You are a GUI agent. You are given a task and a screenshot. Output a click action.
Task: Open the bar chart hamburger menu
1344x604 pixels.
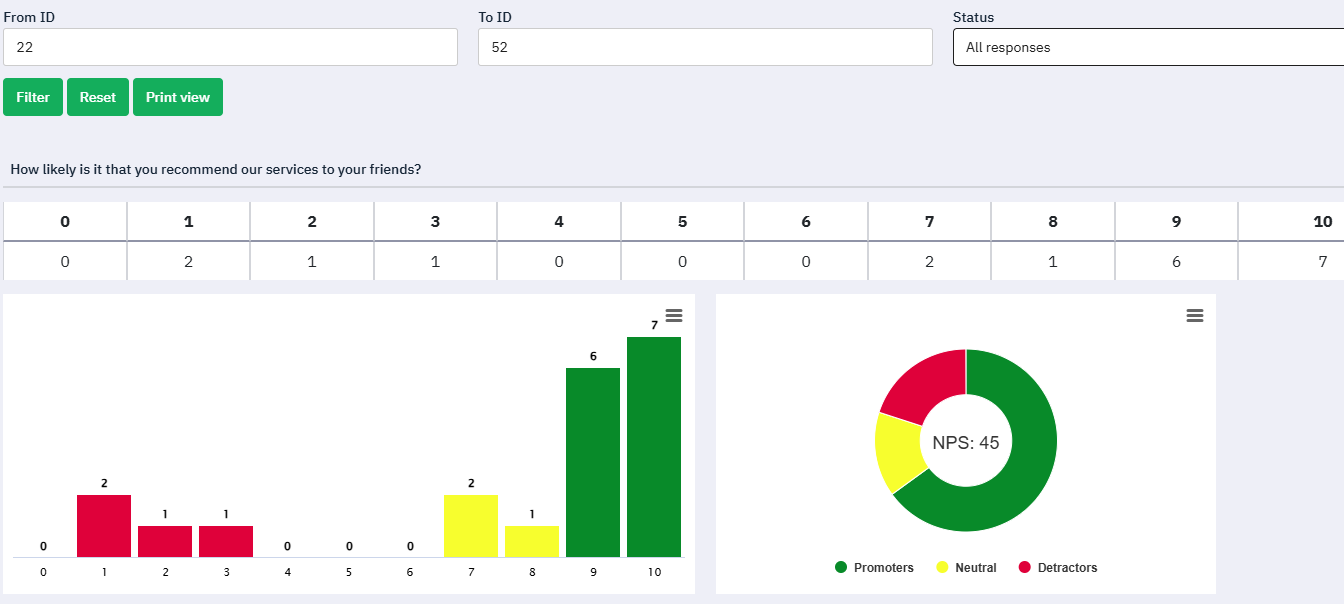pyautogui.click(x=674, y=315)
